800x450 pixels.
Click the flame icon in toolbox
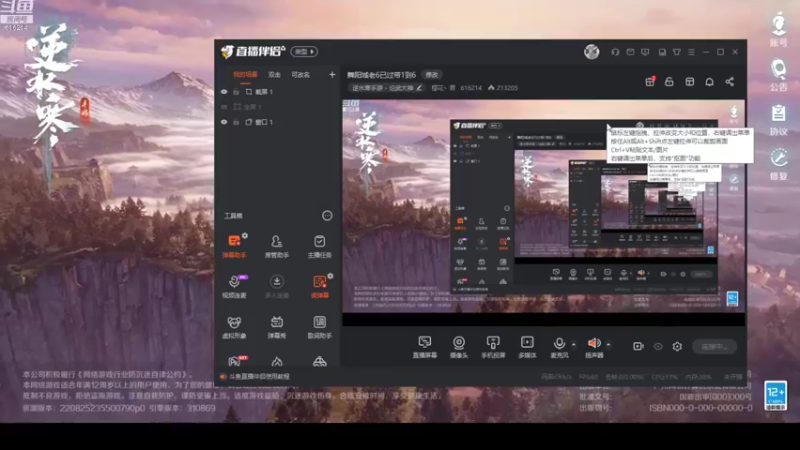pyautogui.click(x=277, y=361)
